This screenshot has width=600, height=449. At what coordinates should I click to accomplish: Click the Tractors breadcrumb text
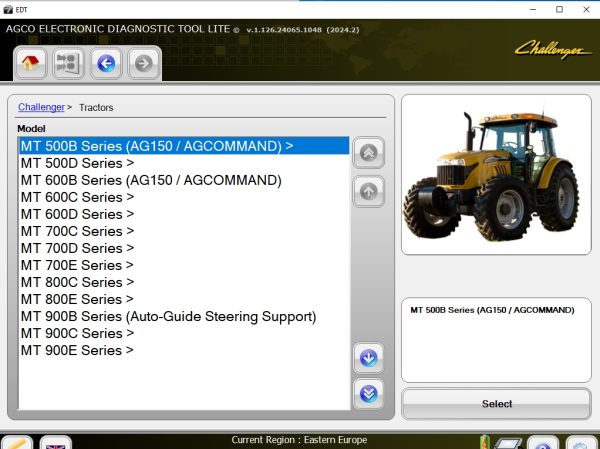pos(96,108)
